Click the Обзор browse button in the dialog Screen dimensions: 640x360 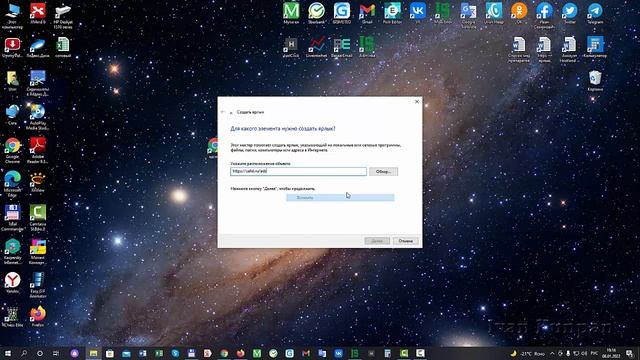point(383,171)
